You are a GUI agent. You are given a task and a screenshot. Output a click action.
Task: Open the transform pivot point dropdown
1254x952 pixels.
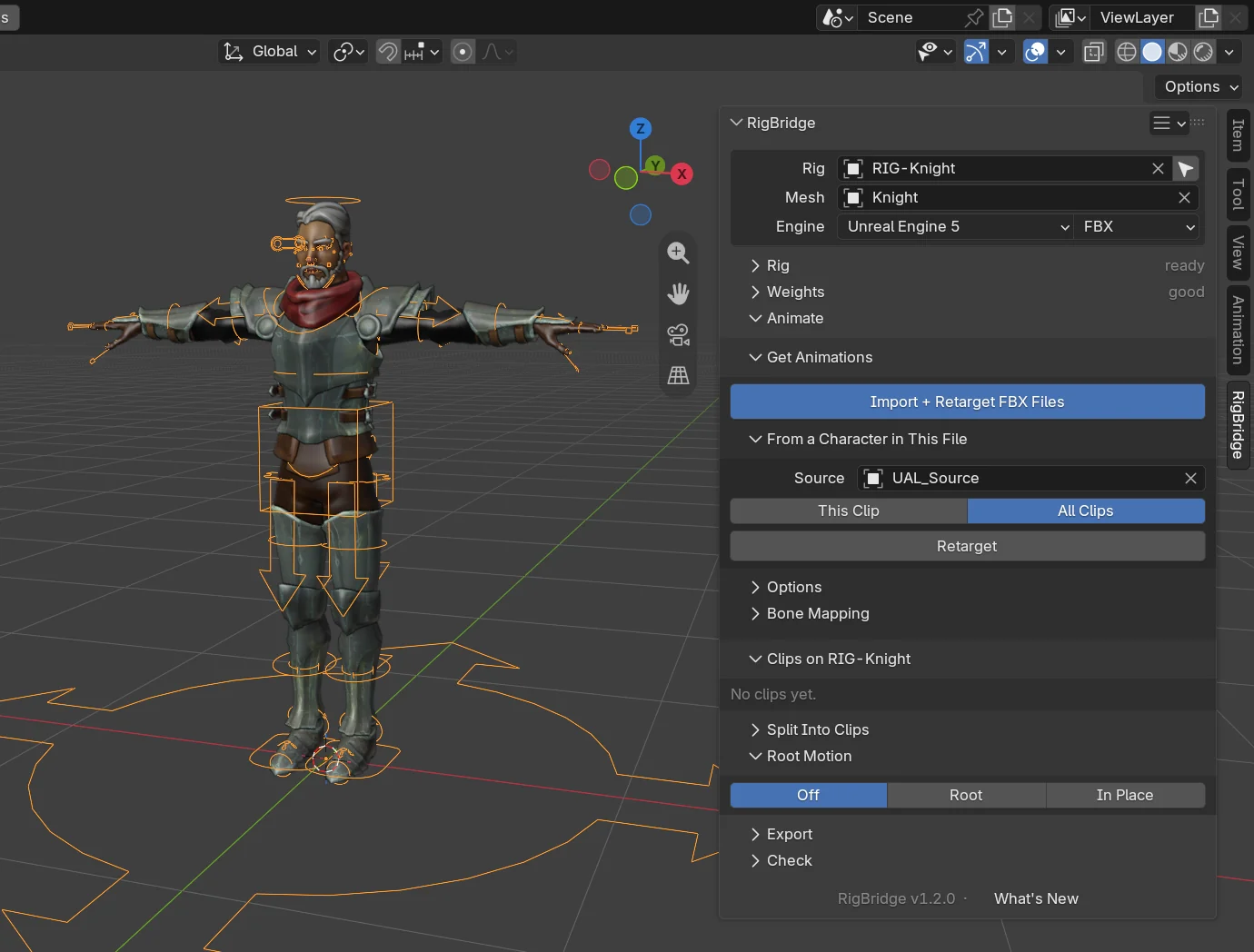point(348,52)
